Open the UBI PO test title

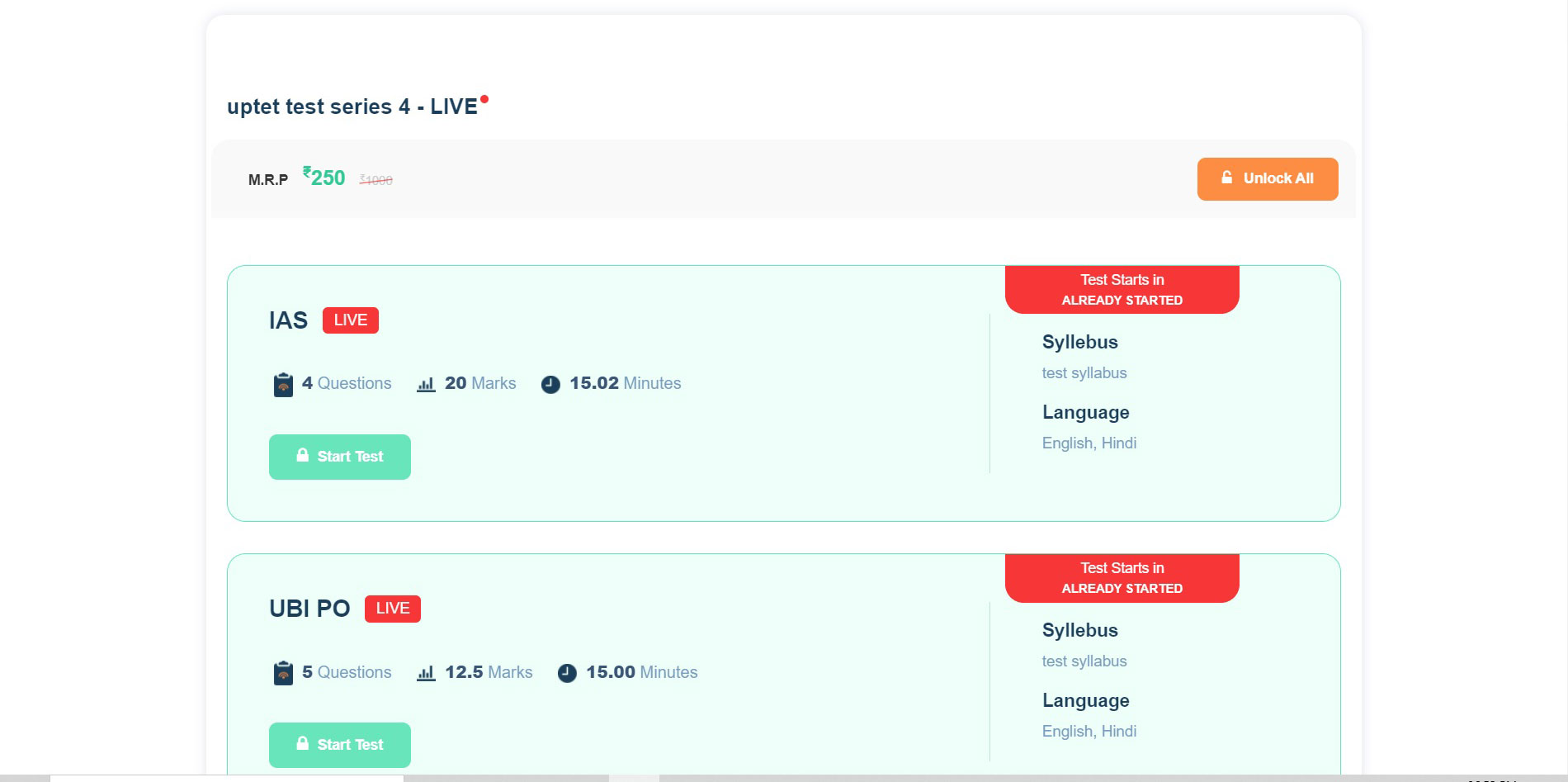click(309, 609)
